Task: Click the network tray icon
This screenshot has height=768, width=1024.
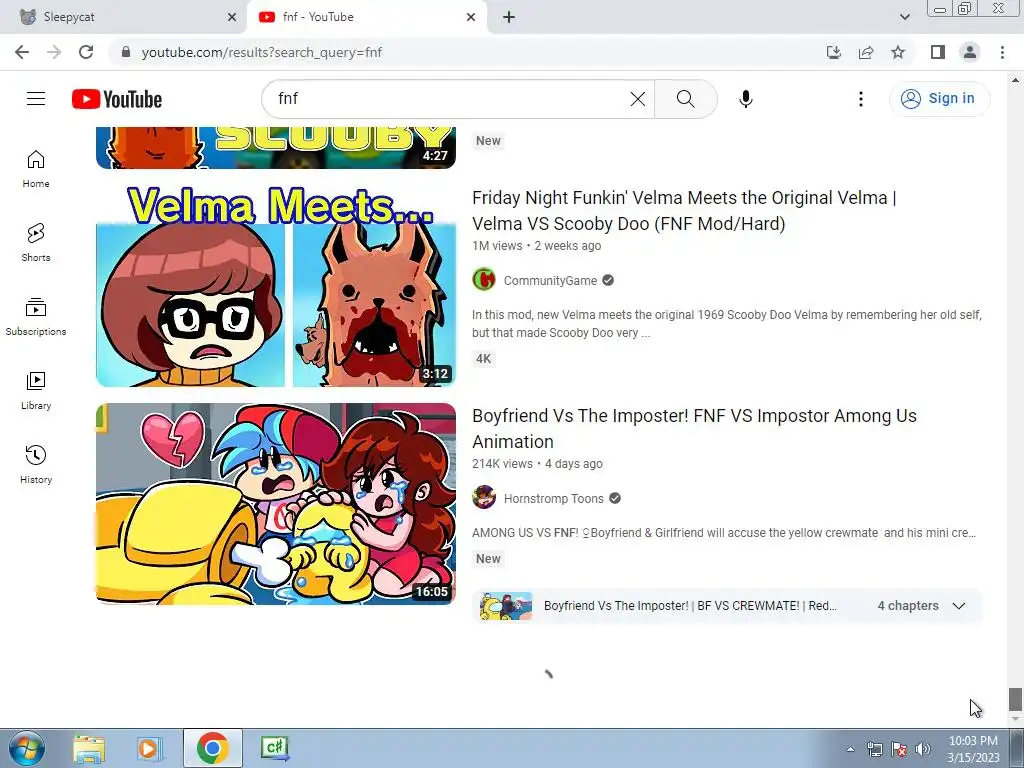Action: pos(874,749)
